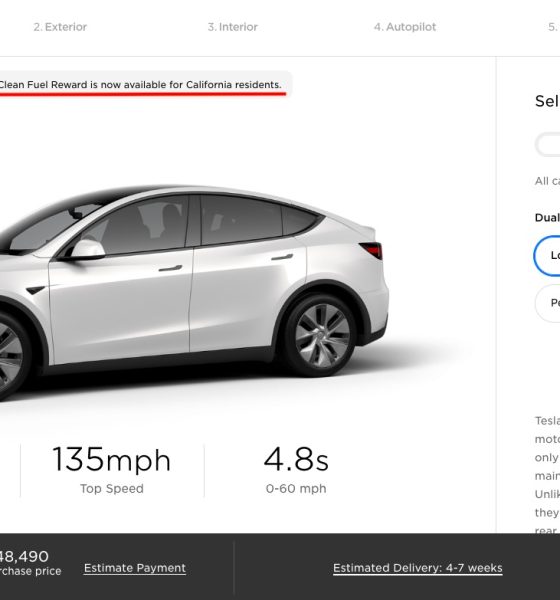Click the Dual Motor heading label
The width and height of the screenshot is (560, 600).
547,218
